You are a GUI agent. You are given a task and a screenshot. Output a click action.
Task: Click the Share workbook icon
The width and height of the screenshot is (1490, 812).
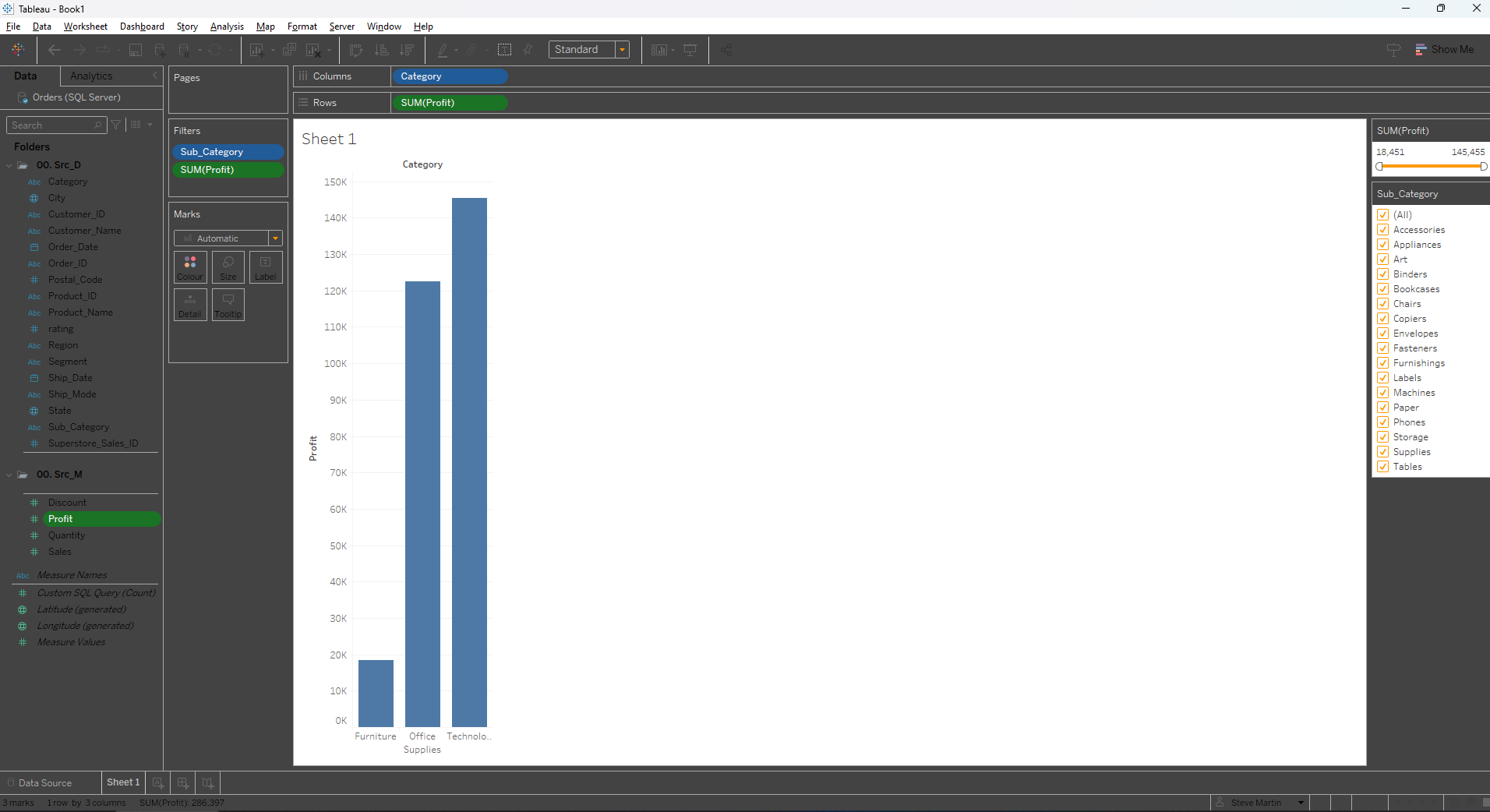tap(726, 49)
